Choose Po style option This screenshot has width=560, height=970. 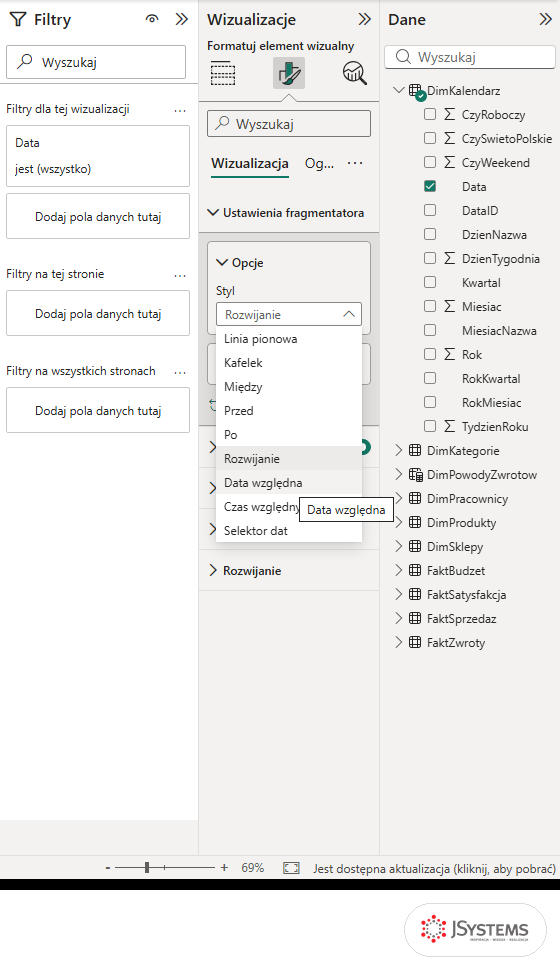289,435
